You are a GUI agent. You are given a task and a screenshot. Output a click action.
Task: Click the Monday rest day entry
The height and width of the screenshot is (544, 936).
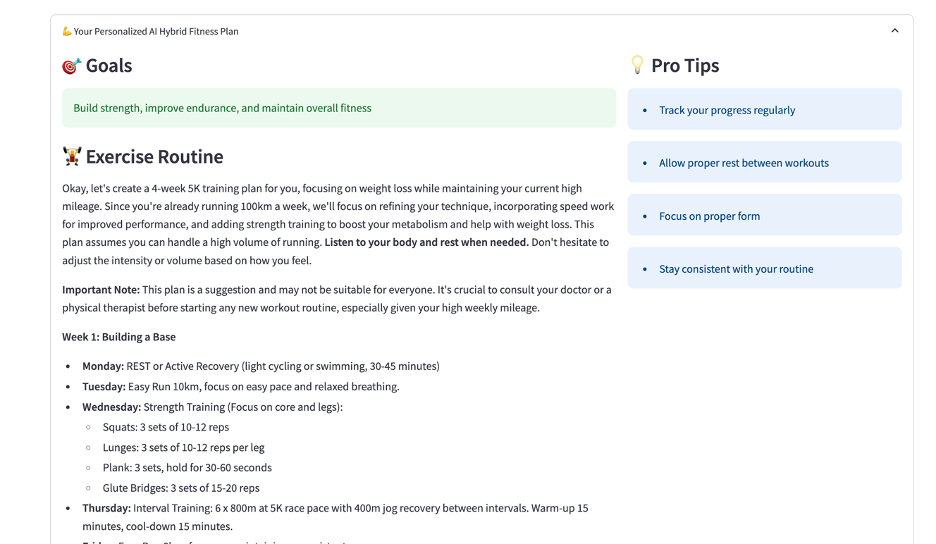tap(260, 366)
